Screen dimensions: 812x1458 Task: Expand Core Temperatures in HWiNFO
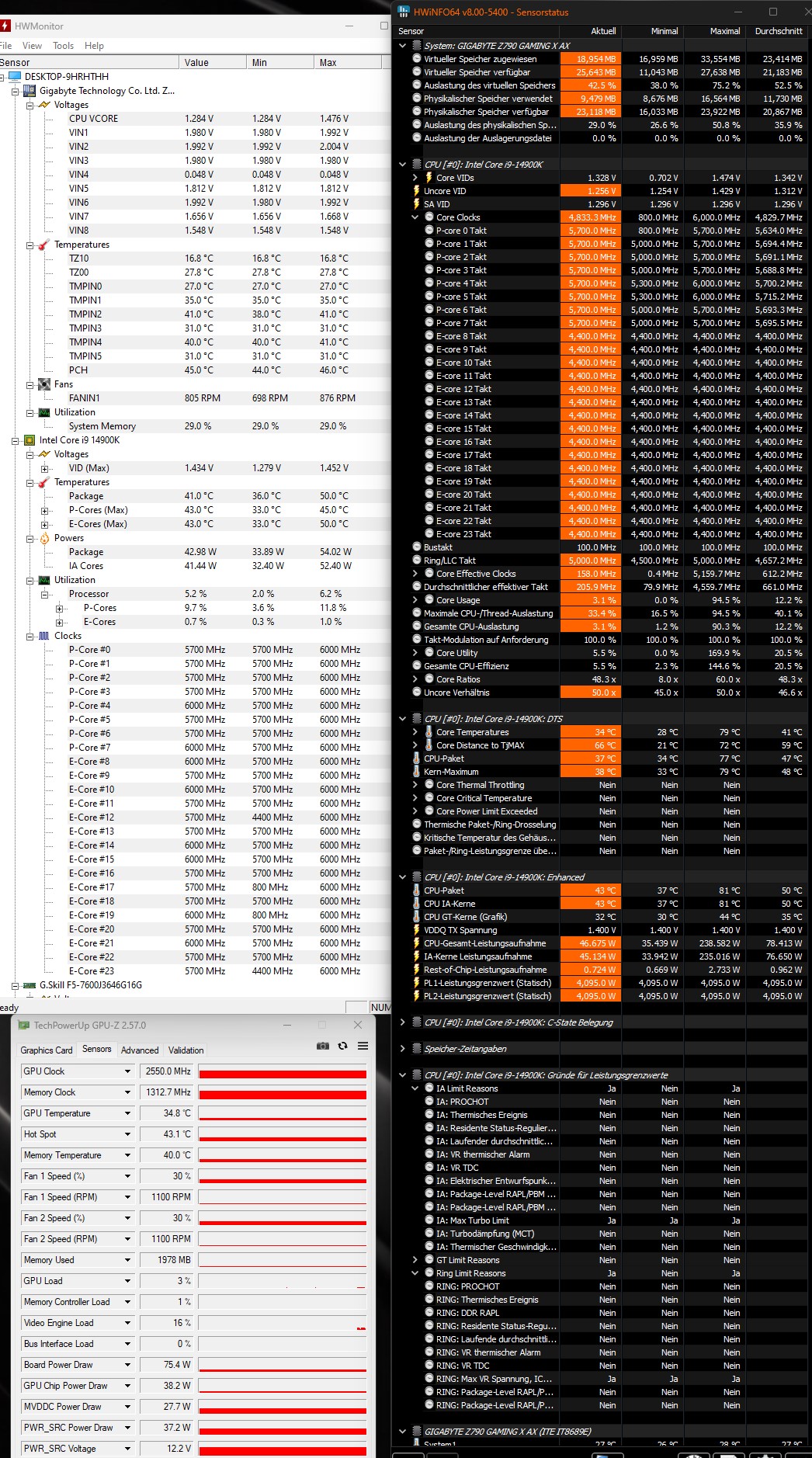(415, 732)
